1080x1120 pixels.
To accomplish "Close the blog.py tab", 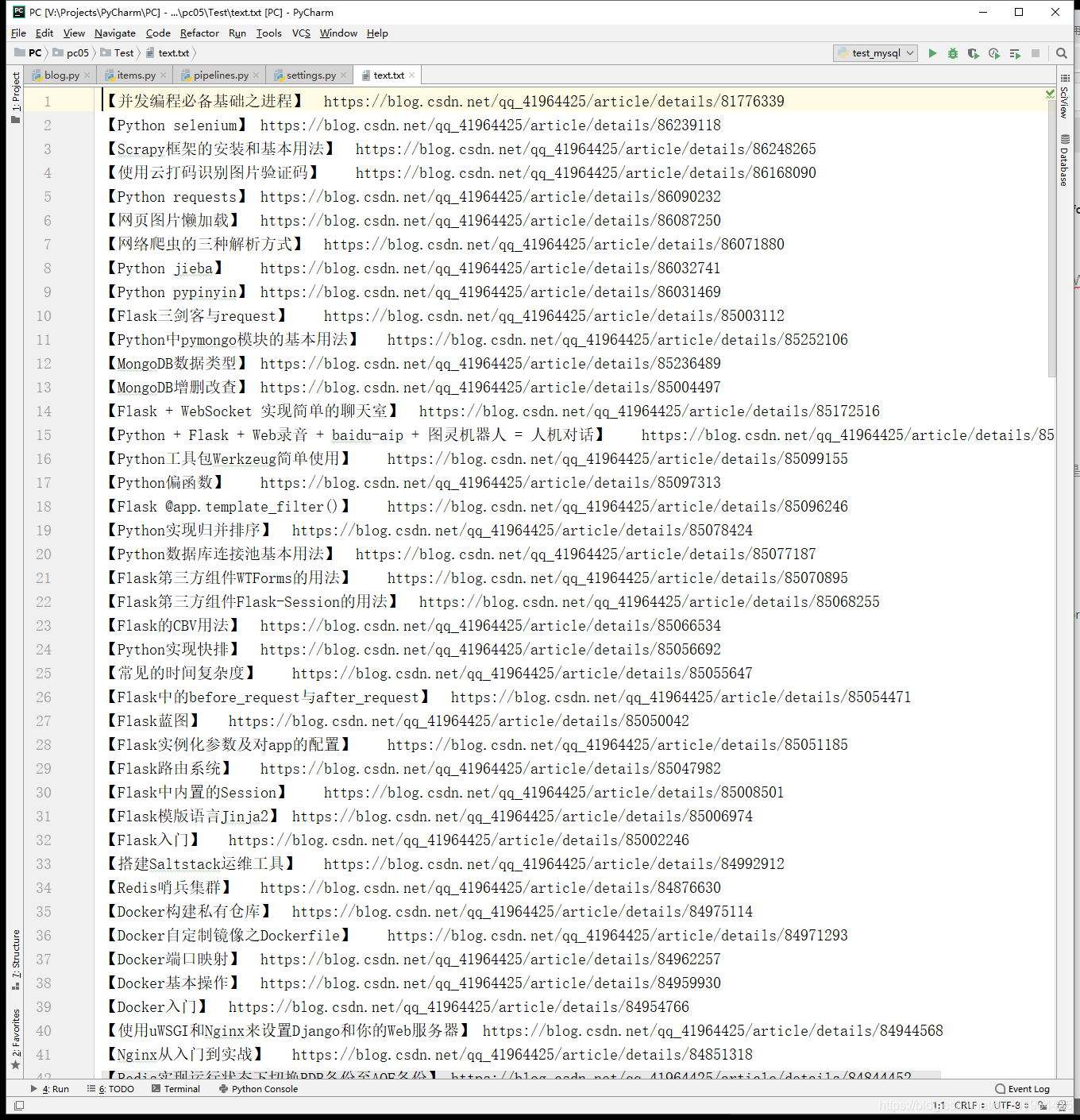I will pyautogui.click(x=87, y=75).
